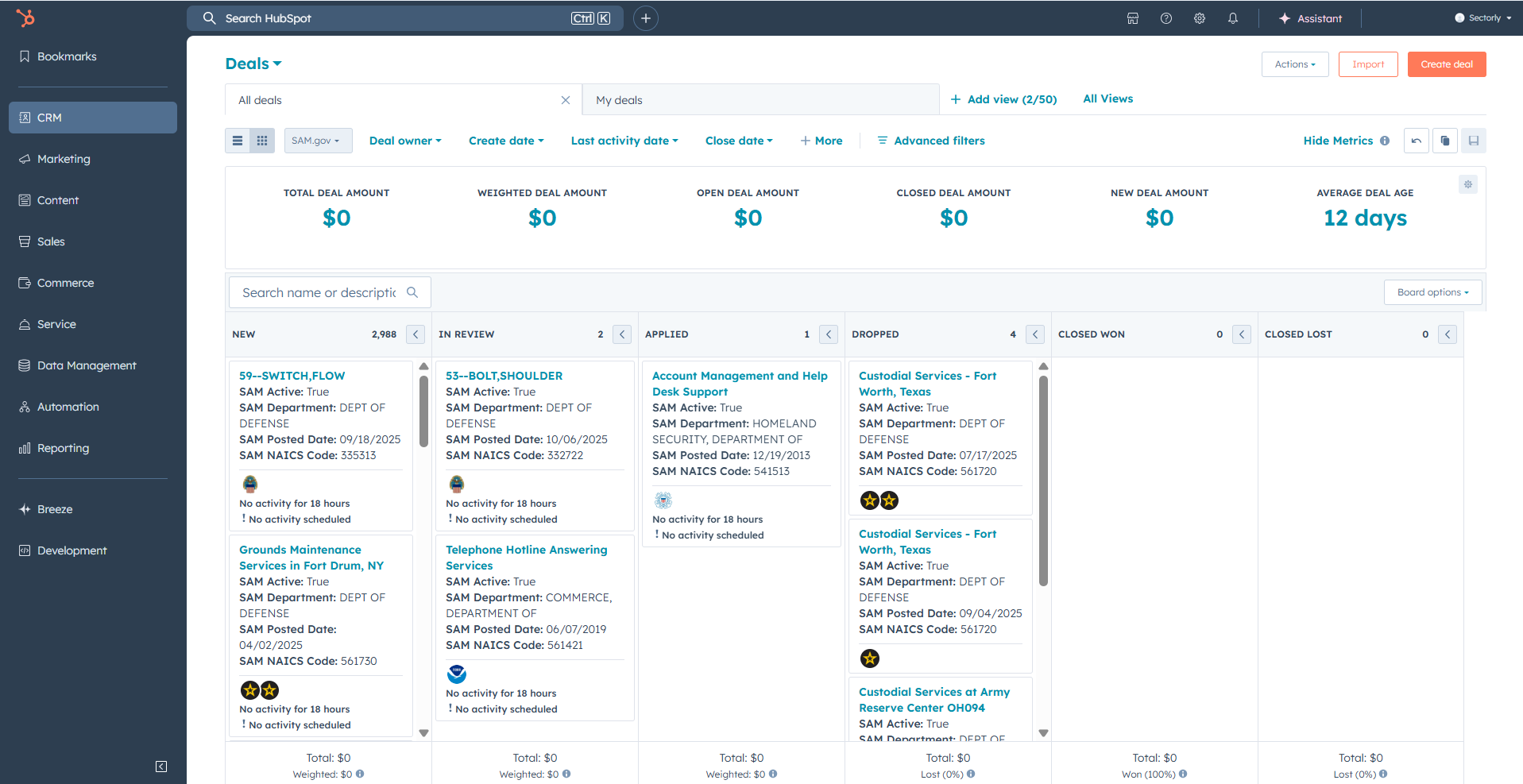Viewport: 1523px width, 784px height.
Task: Open the Settings gear icon
Action: click(x=1200, y=18)
